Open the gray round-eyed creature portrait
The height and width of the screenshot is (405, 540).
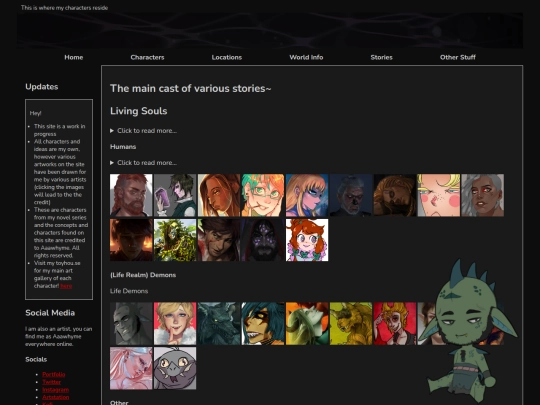175,368
